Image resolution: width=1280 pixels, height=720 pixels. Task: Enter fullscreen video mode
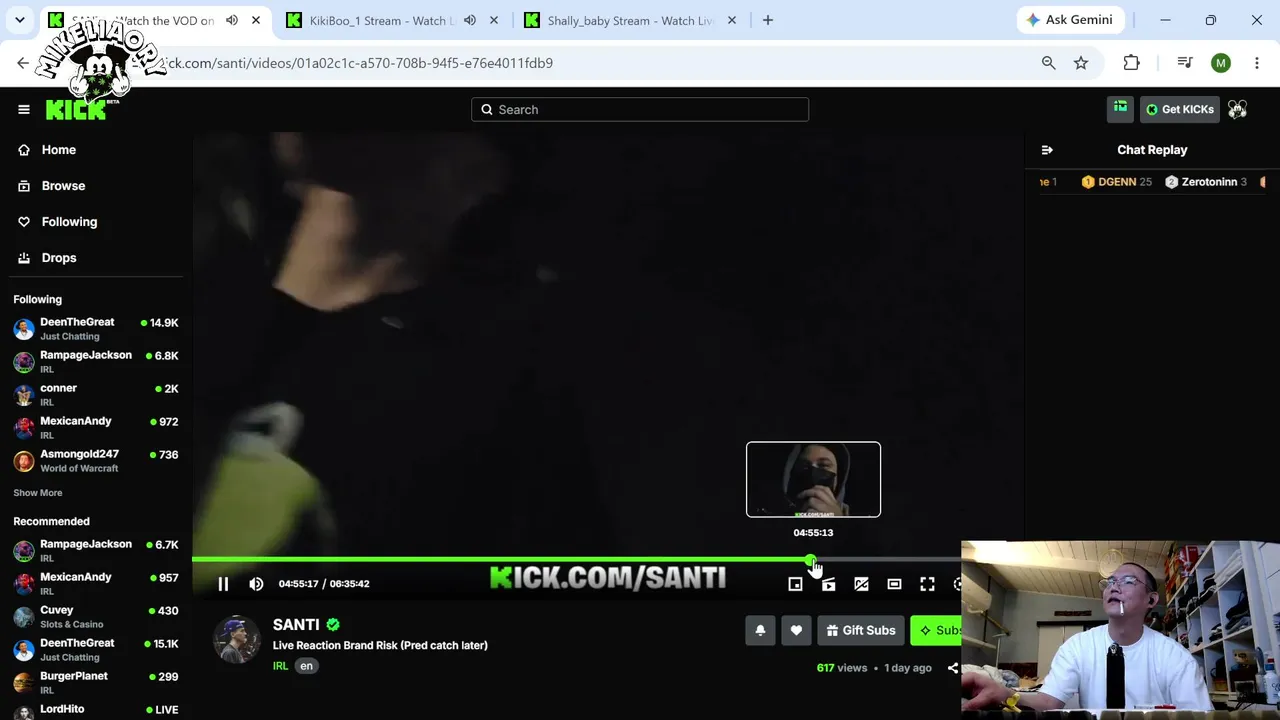click(x=927, y=584)
